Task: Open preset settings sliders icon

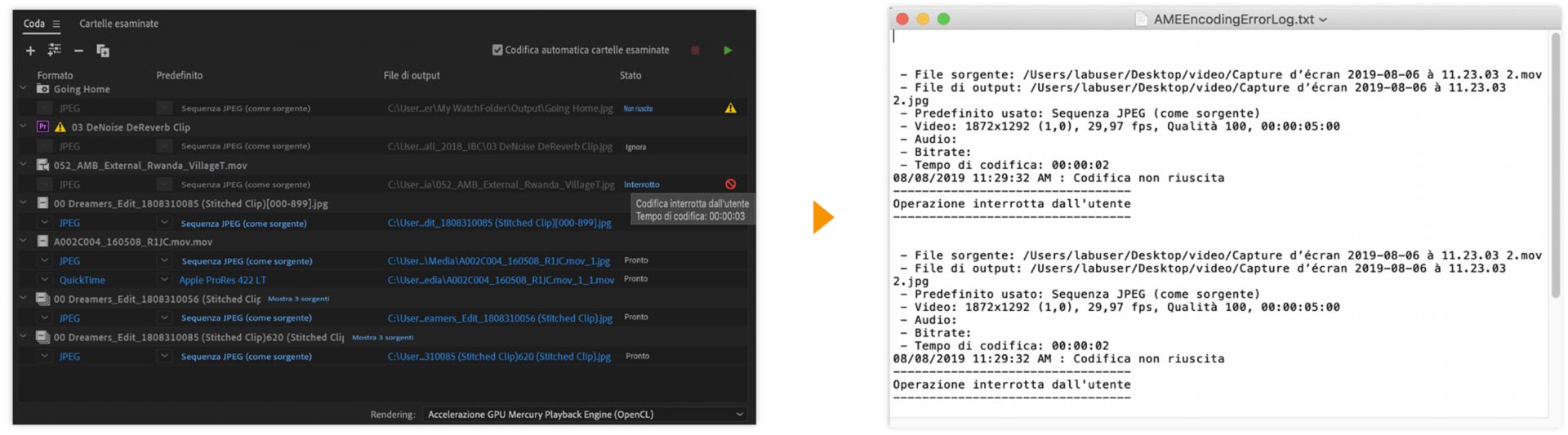Action: tap(55, 51)
